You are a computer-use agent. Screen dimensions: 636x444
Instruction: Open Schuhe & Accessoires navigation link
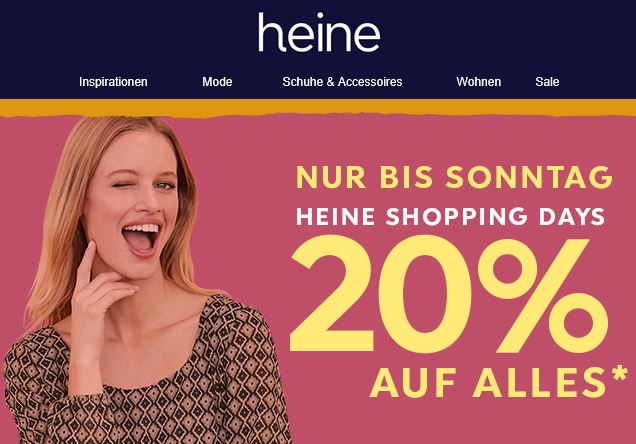pos(342,82)
